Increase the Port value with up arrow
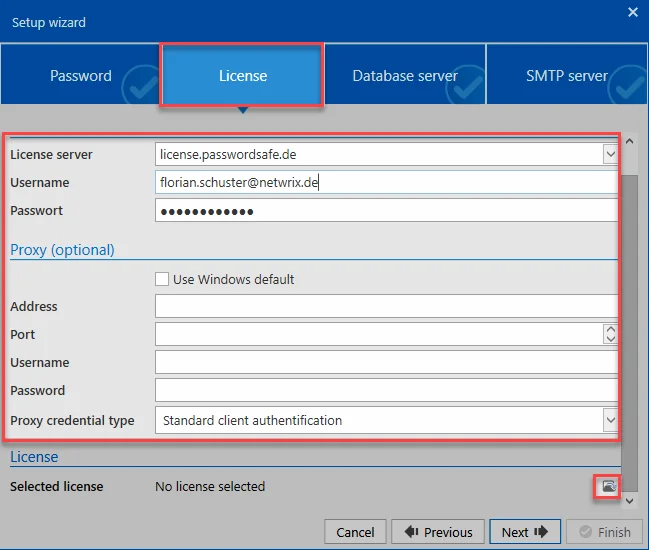The width and height of the screenshot is (649, 550). pos(611,329)
